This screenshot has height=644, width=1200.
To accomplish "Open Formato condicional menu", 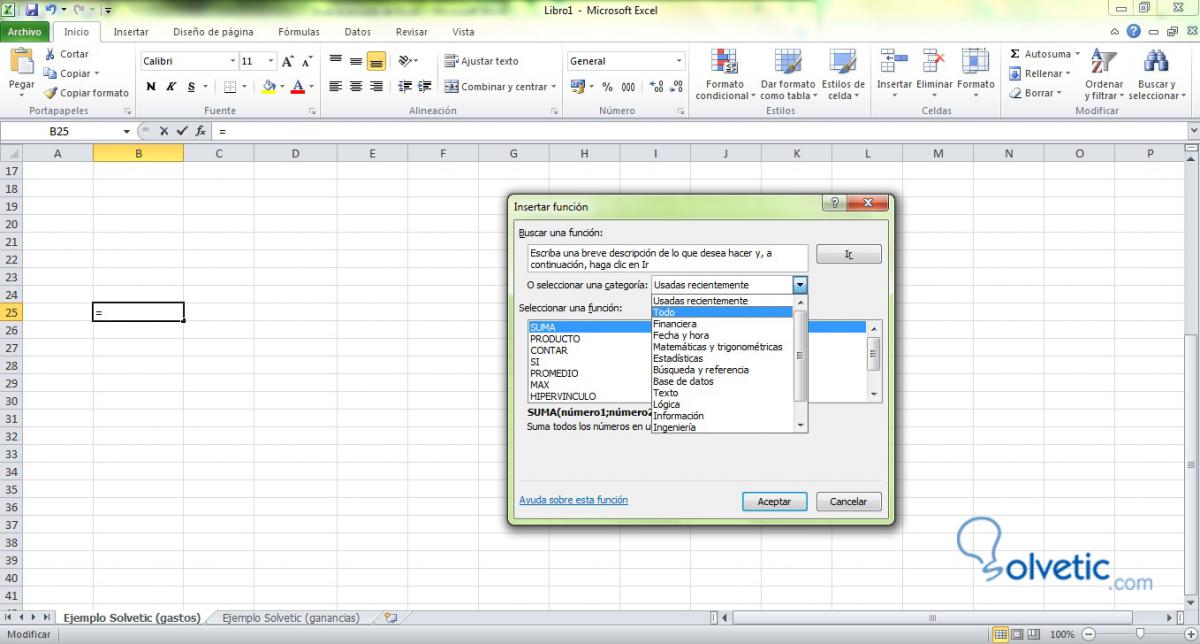I will tap(724, 74).
